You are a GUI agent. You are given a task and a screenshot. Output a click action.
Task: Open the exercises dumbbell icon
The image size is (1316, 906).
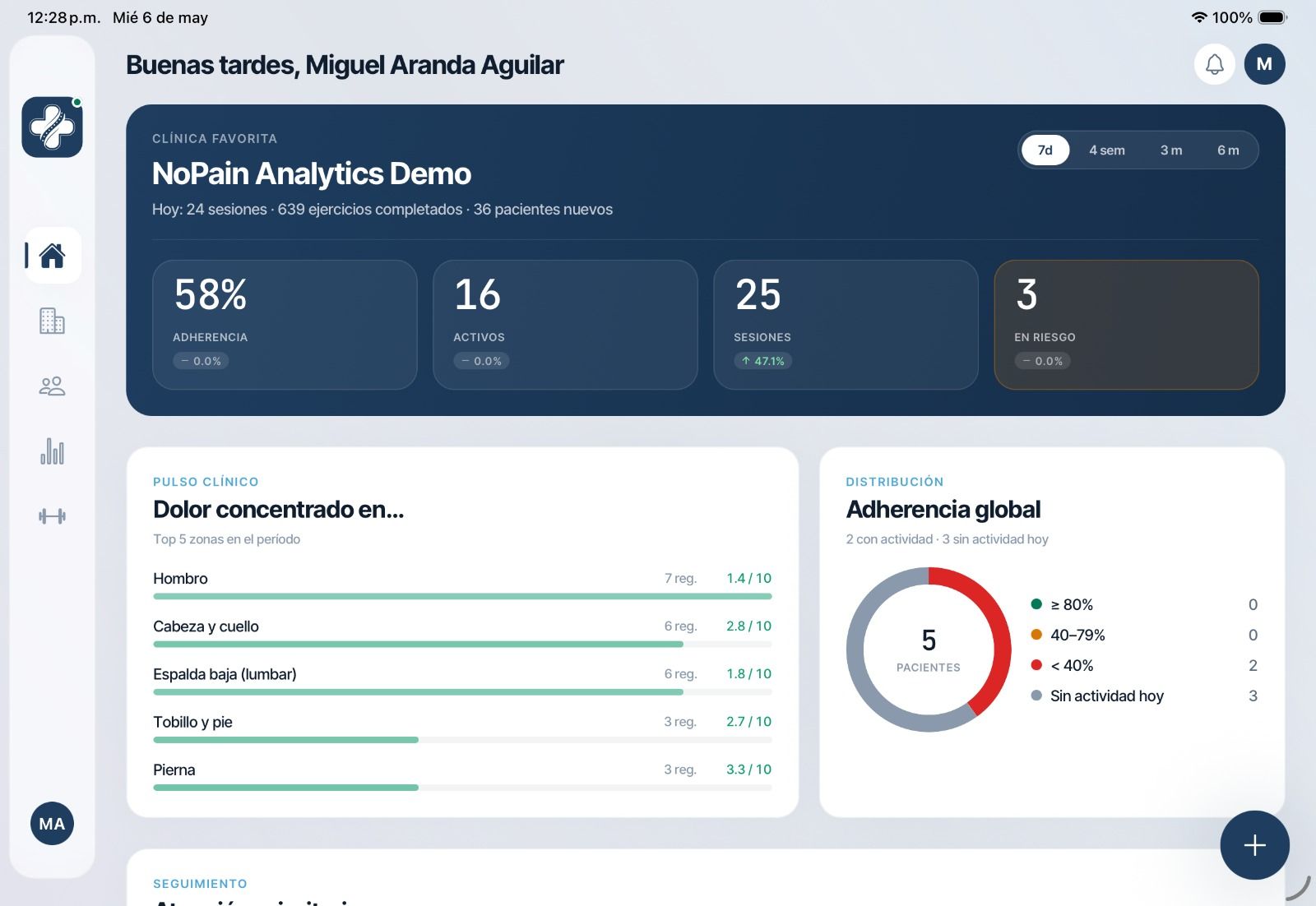tap(52, 516)
